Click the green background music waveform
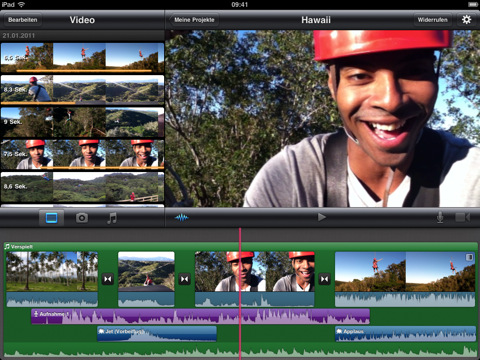480x360 pixels. [240, 351]
